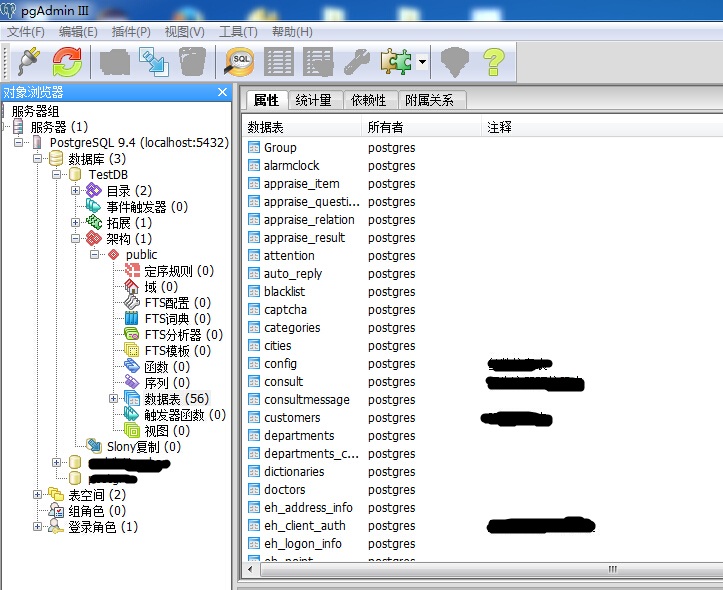Click the object properties toolbar icon
Image resolution: width=723 pixels, height=590 pixels.
click(x=115, y=62)
